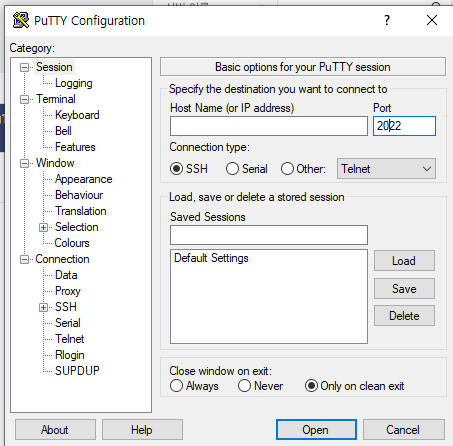This screenshot has width=453, height=446.
Task: Click the question mark help button
Action: point(387,20)
